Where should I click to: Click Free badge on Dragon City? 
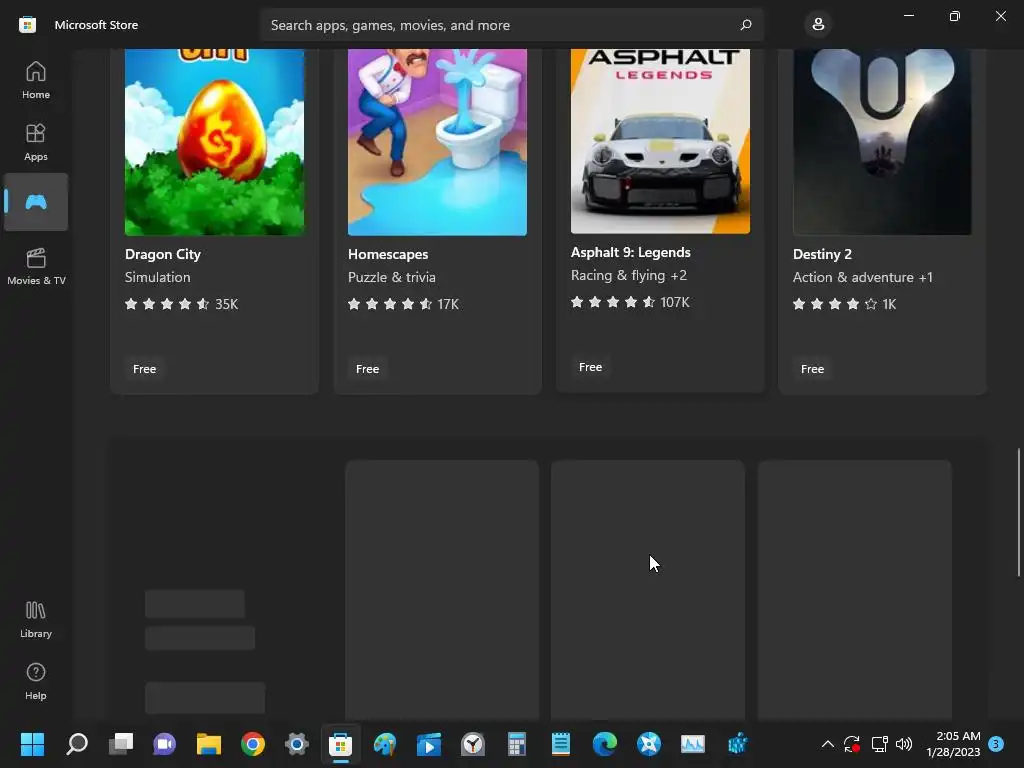pyautogui.click(x=144, y=369)
